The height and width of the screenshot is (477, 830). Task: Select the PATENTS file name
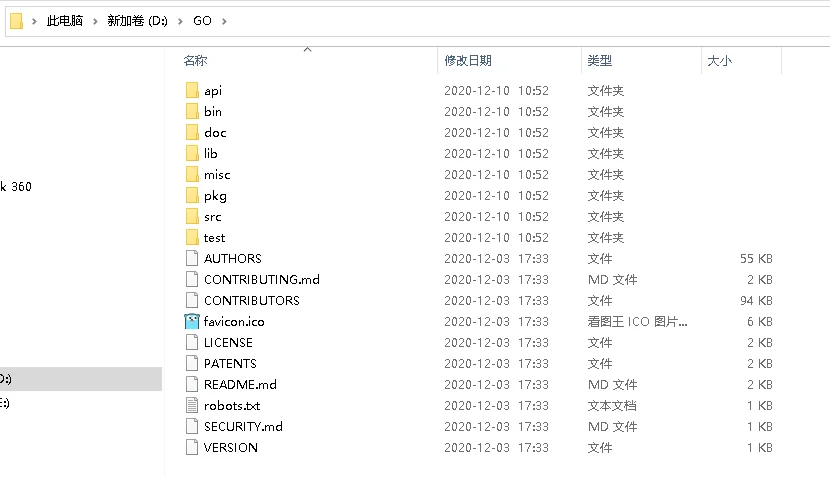pyautogui.click(x=230, y=364)
